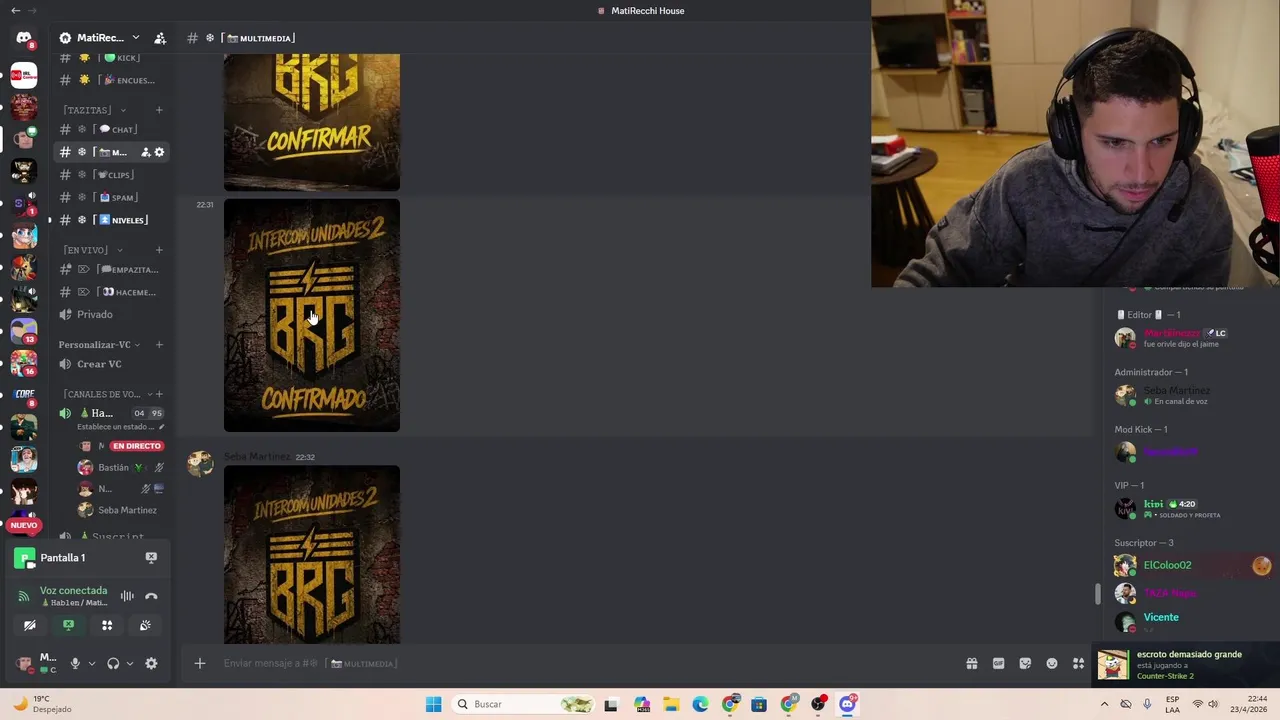Image resolution: width=1280 pixels, height=720 pixels.
Task: Show hidden system tray icons
Action: coord(1104,704)
